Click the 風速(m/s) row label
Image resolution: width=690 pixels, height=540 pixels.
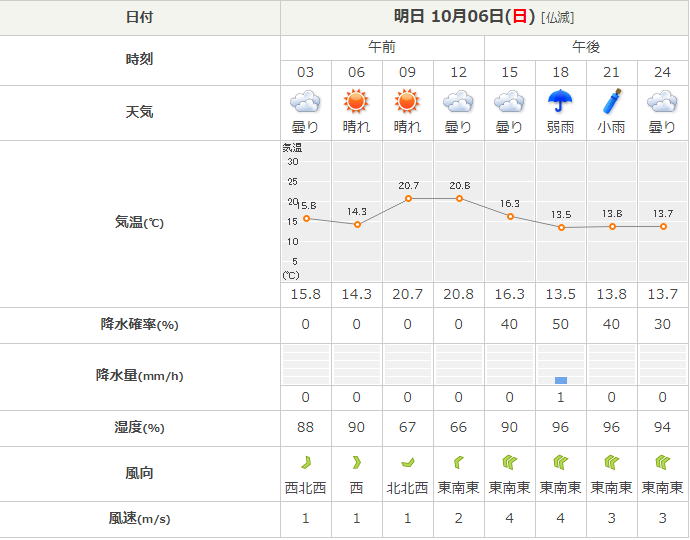coord(139,518)
